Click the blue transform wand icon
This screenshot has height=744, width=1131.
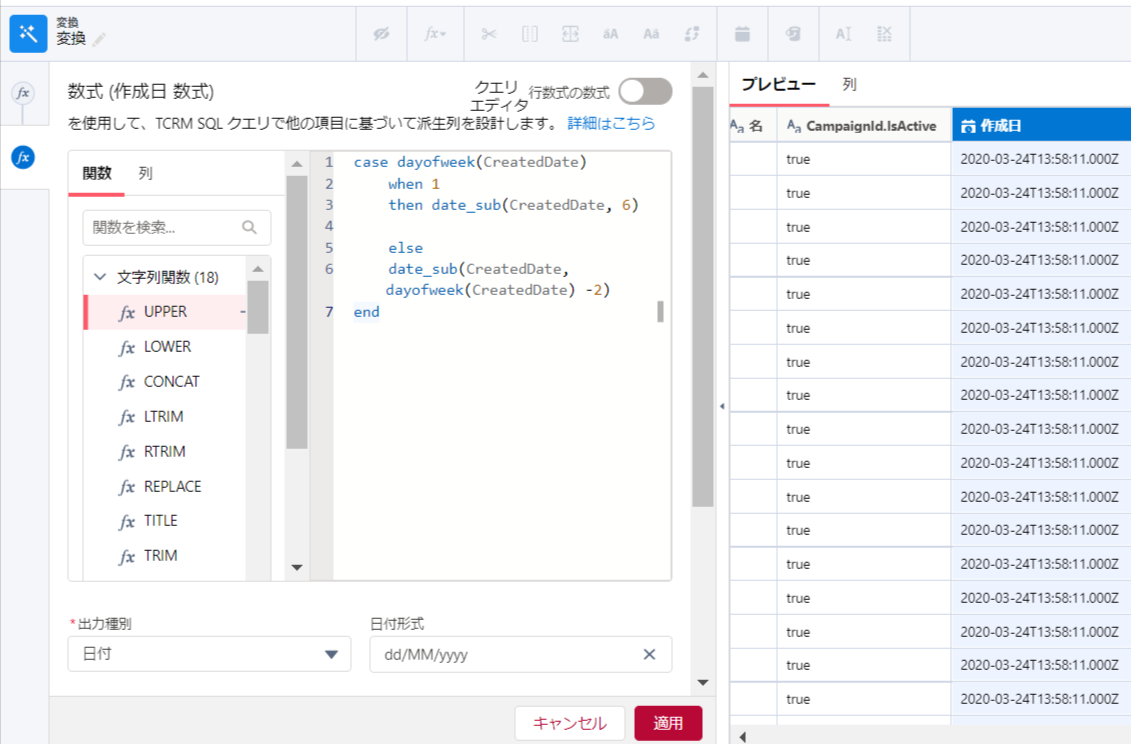(x=28, y=33)
